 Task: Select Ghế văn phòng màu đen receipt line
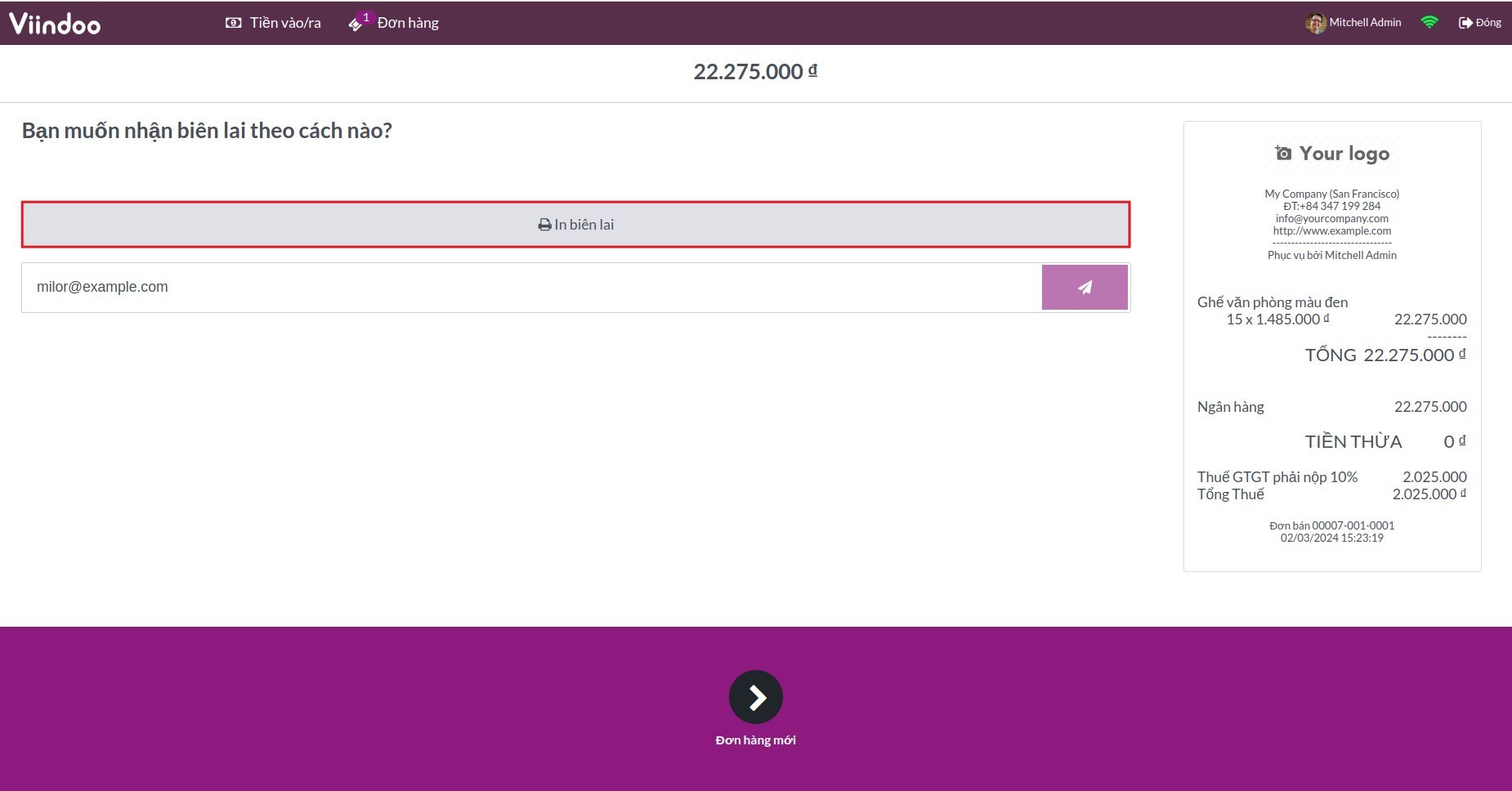tap(1273, 302)
